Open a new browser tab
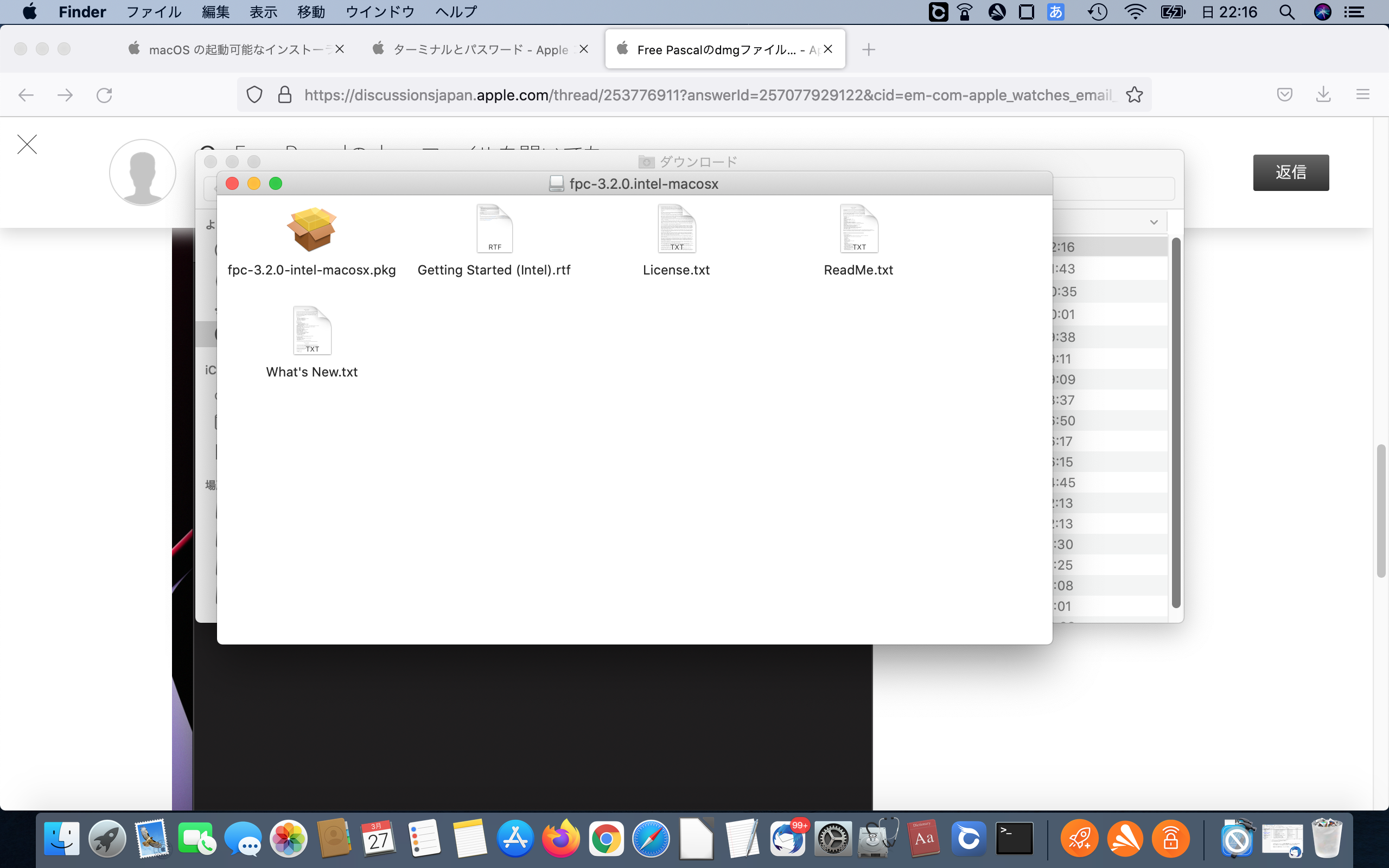This screenshot has height=868, width=1389. pos(869,50)
